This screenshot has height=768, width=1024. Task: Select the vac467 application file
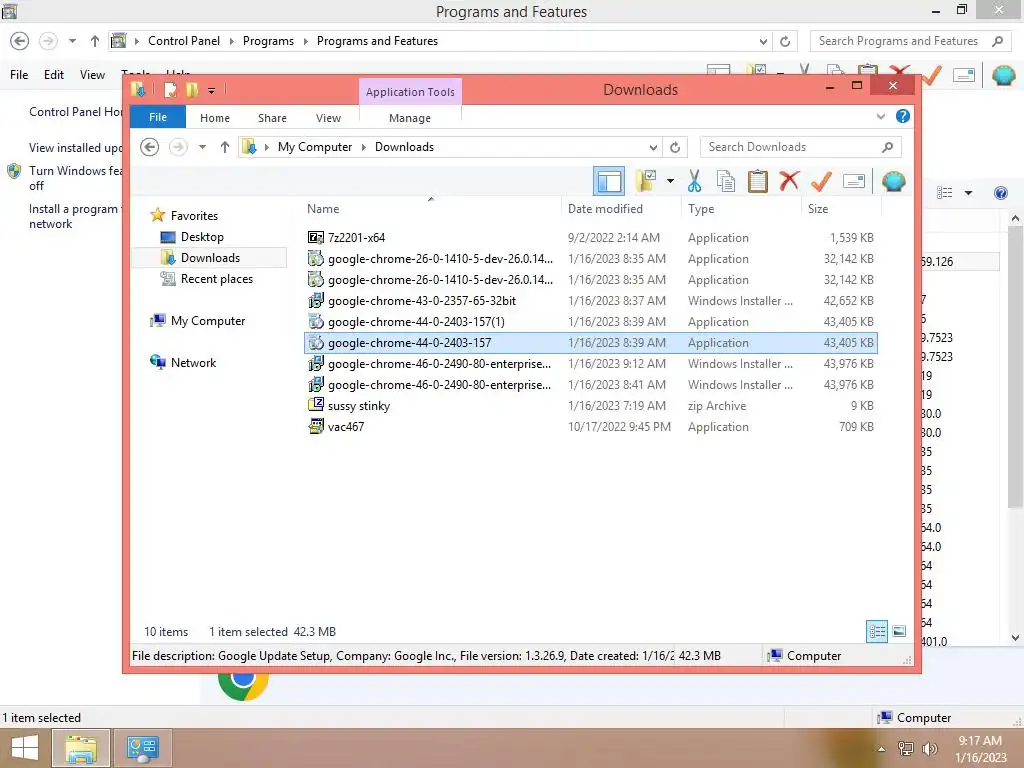pyautogui.click(x=590, y=426)
